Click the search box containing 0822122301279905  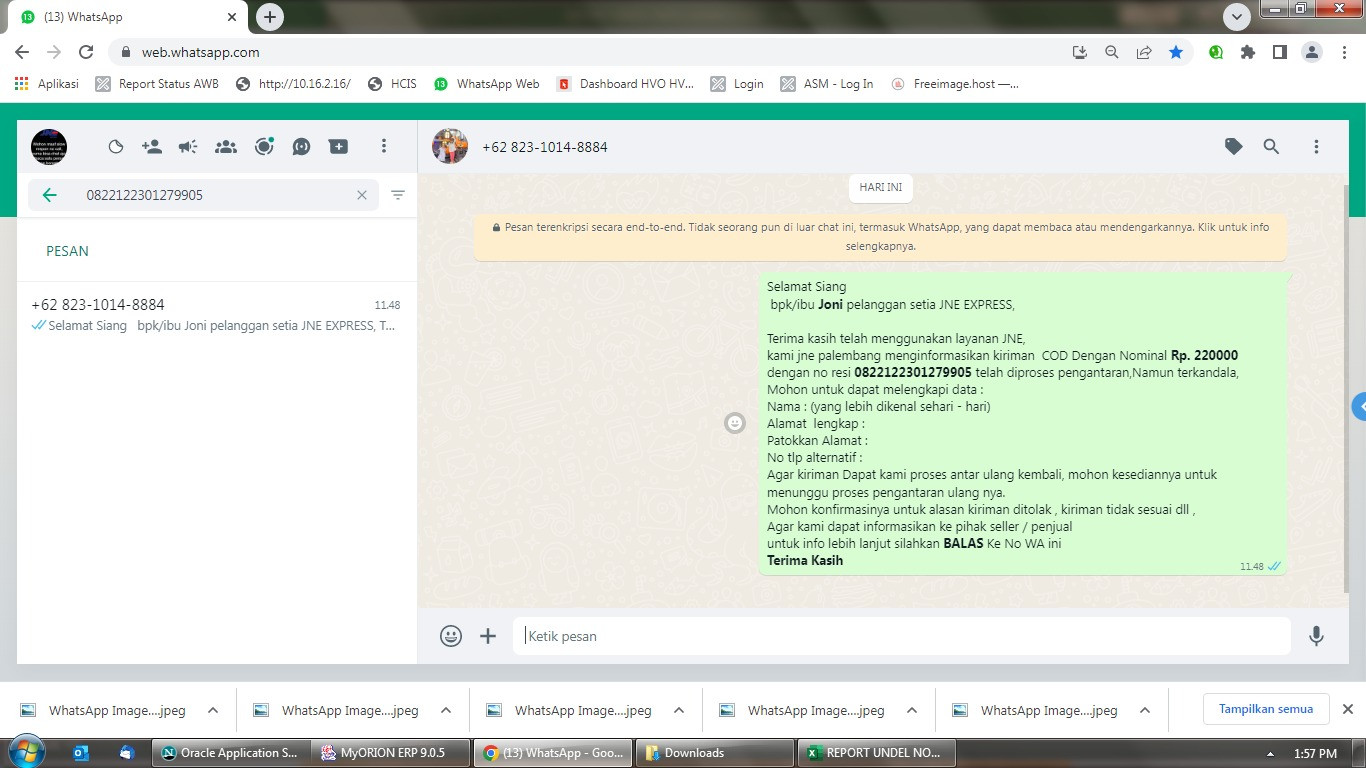click(204, 195)
